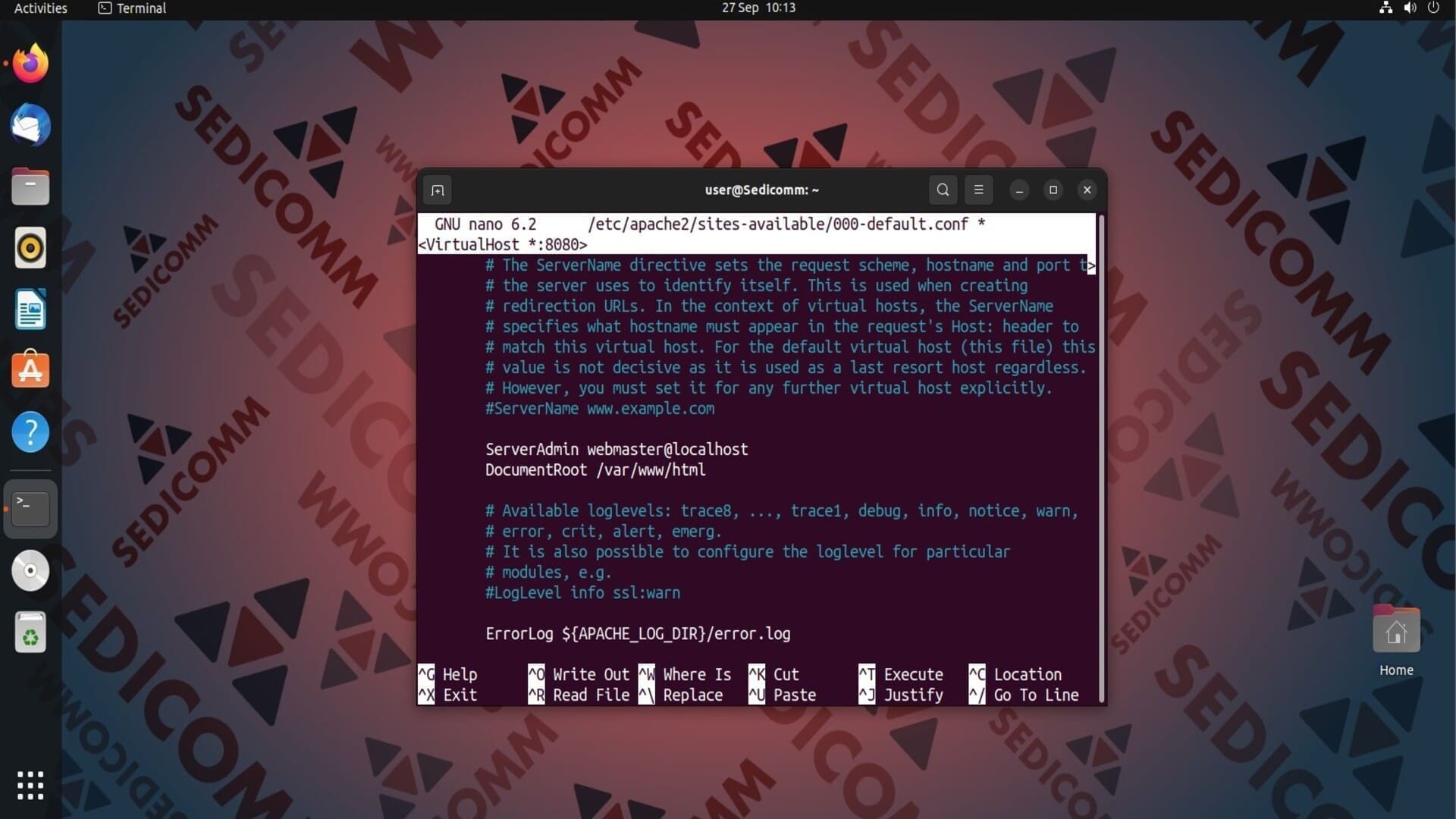Click the 'Available loglevels' comment line

click(x=782, y=511)
